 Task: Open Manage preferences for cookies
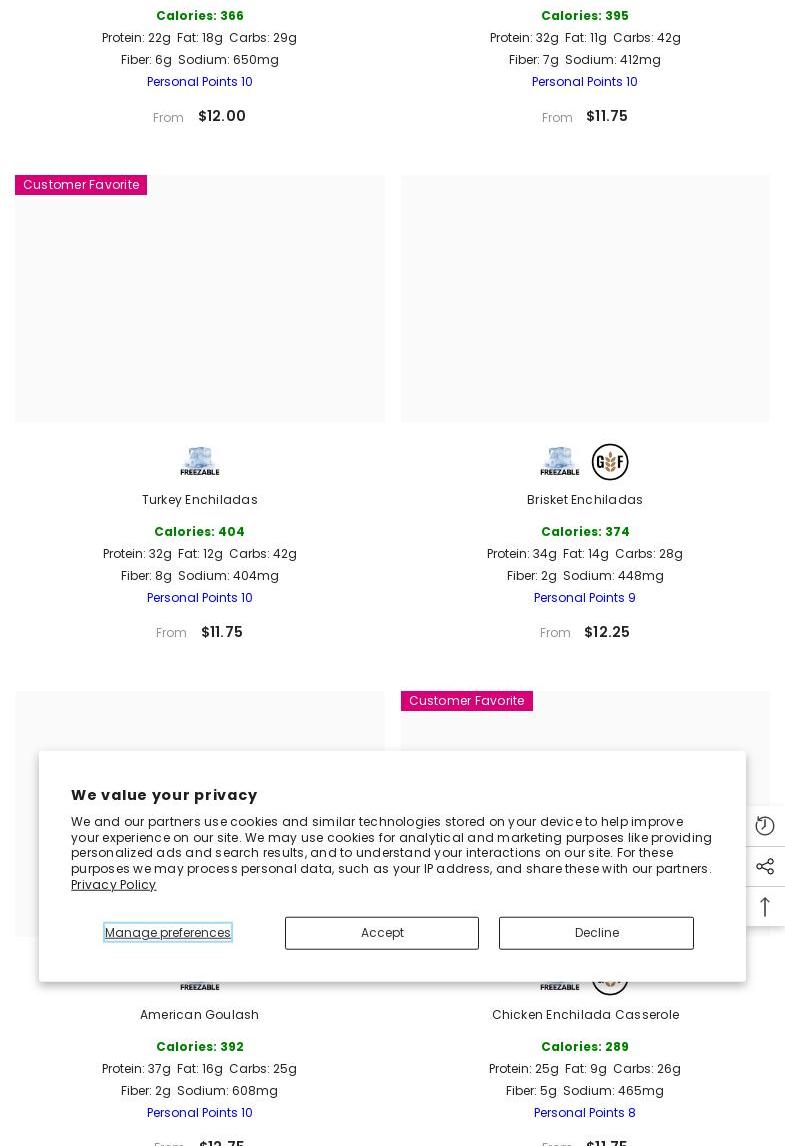pyautogui.click(x=168, y=933)
